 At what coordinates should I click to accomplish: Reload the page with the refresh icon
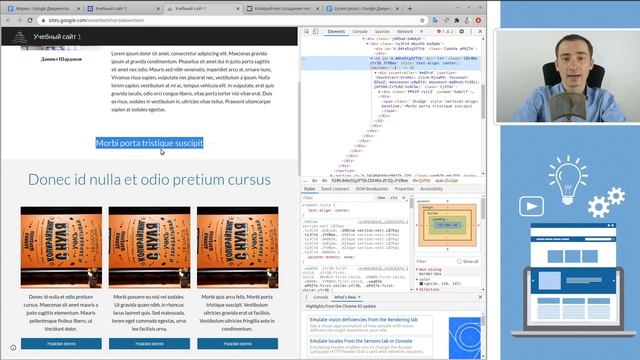click(30, 20)
